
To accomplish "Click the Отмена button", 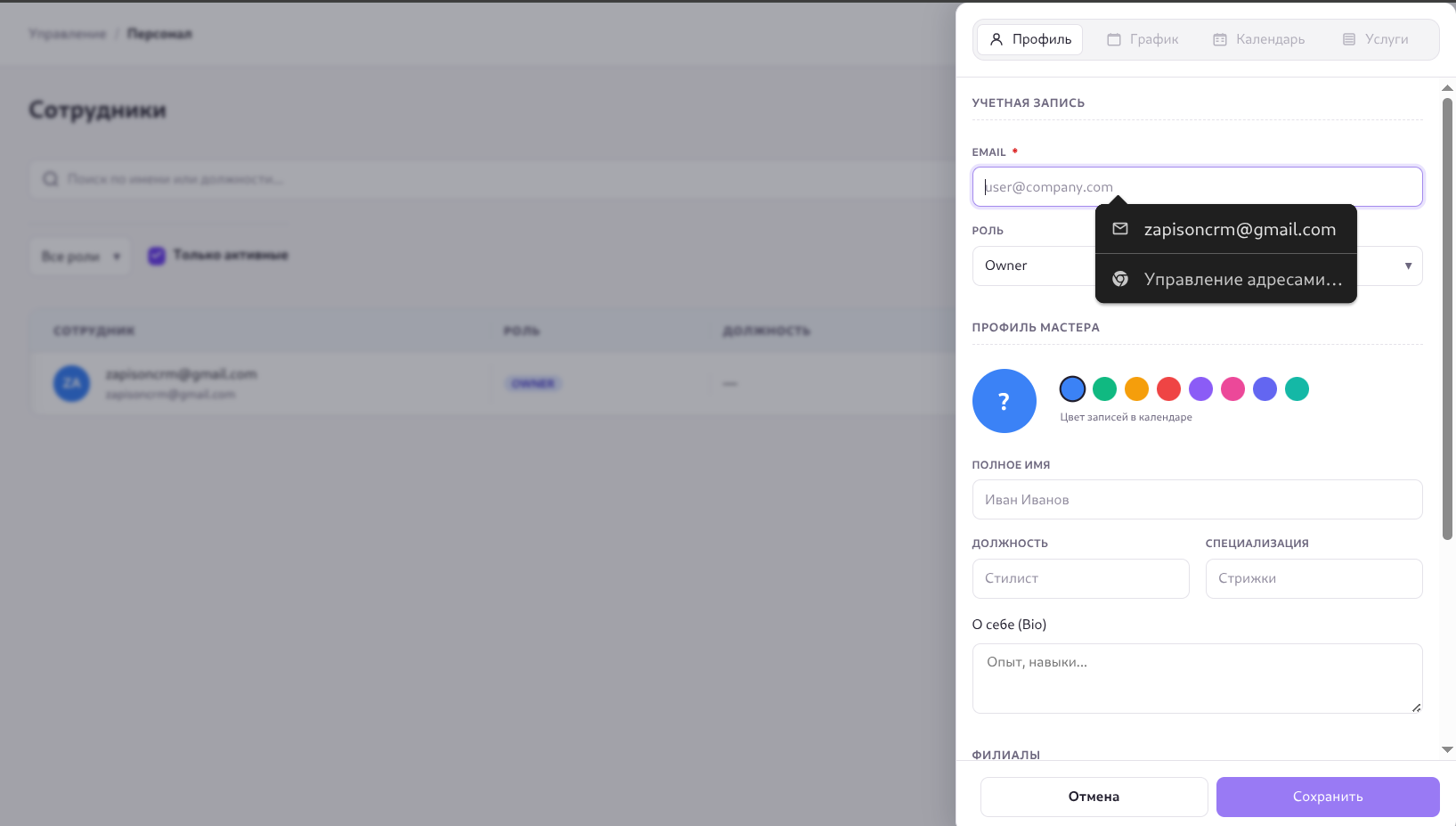I will 1094,797.
